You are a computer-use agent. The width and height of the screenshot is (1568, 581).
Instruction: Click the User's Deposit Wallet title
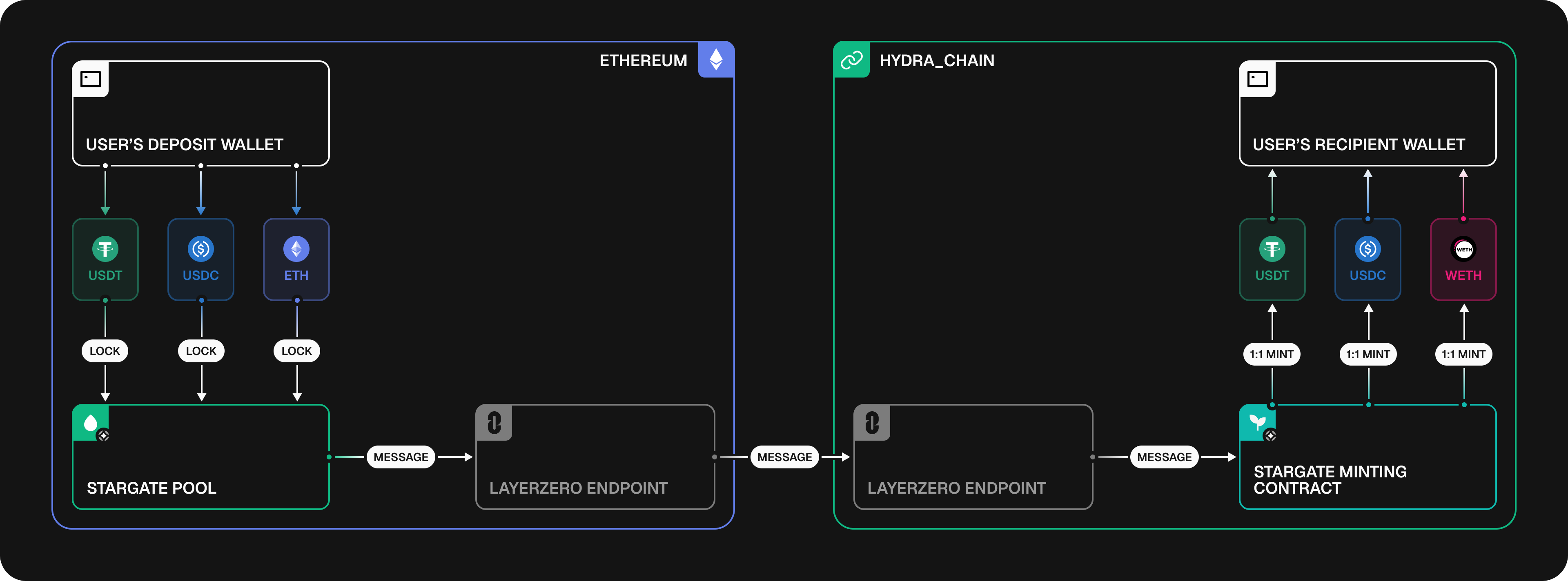185,145
